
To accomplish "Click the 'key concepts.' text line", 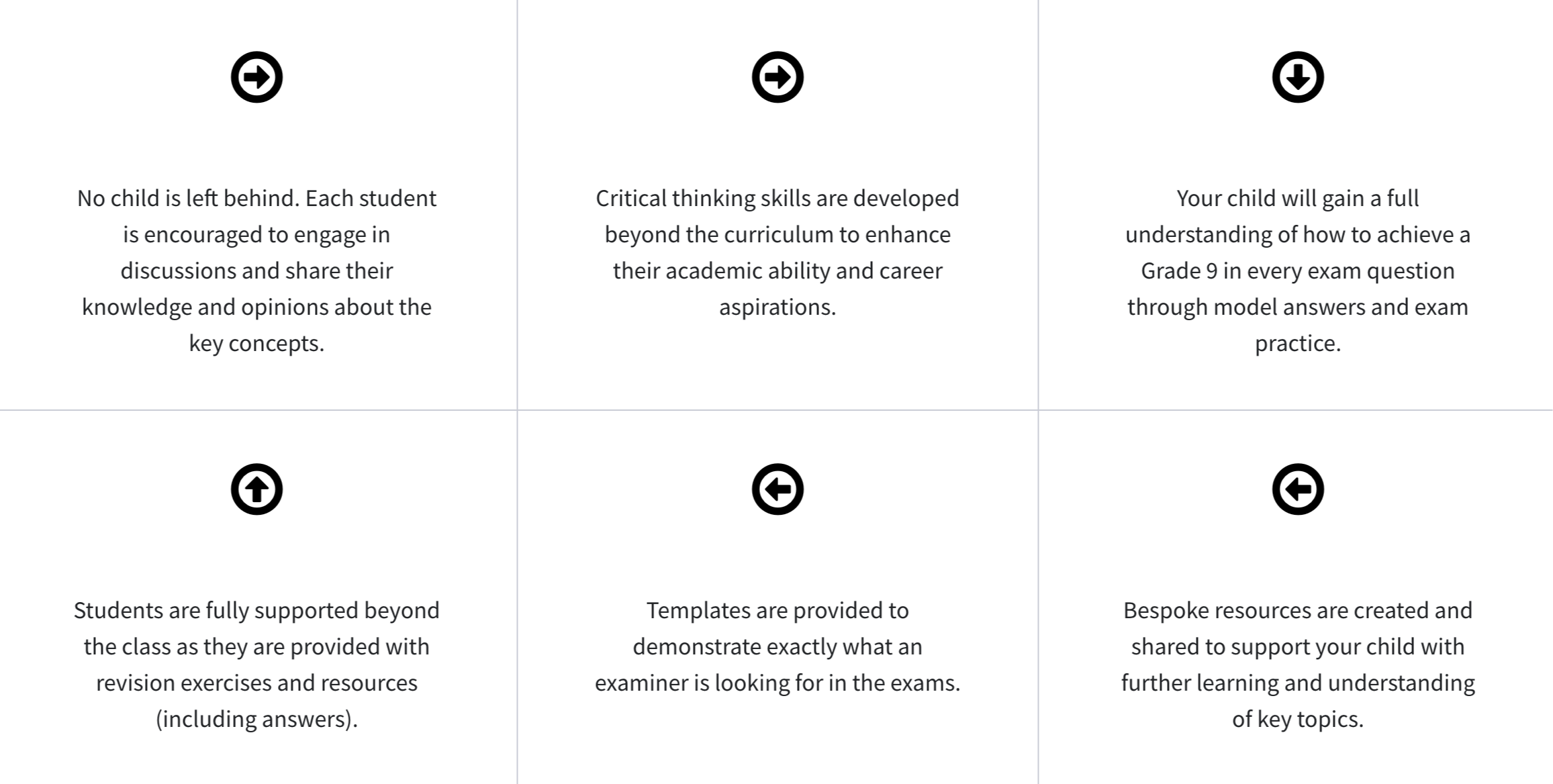I will click(256, 344).
